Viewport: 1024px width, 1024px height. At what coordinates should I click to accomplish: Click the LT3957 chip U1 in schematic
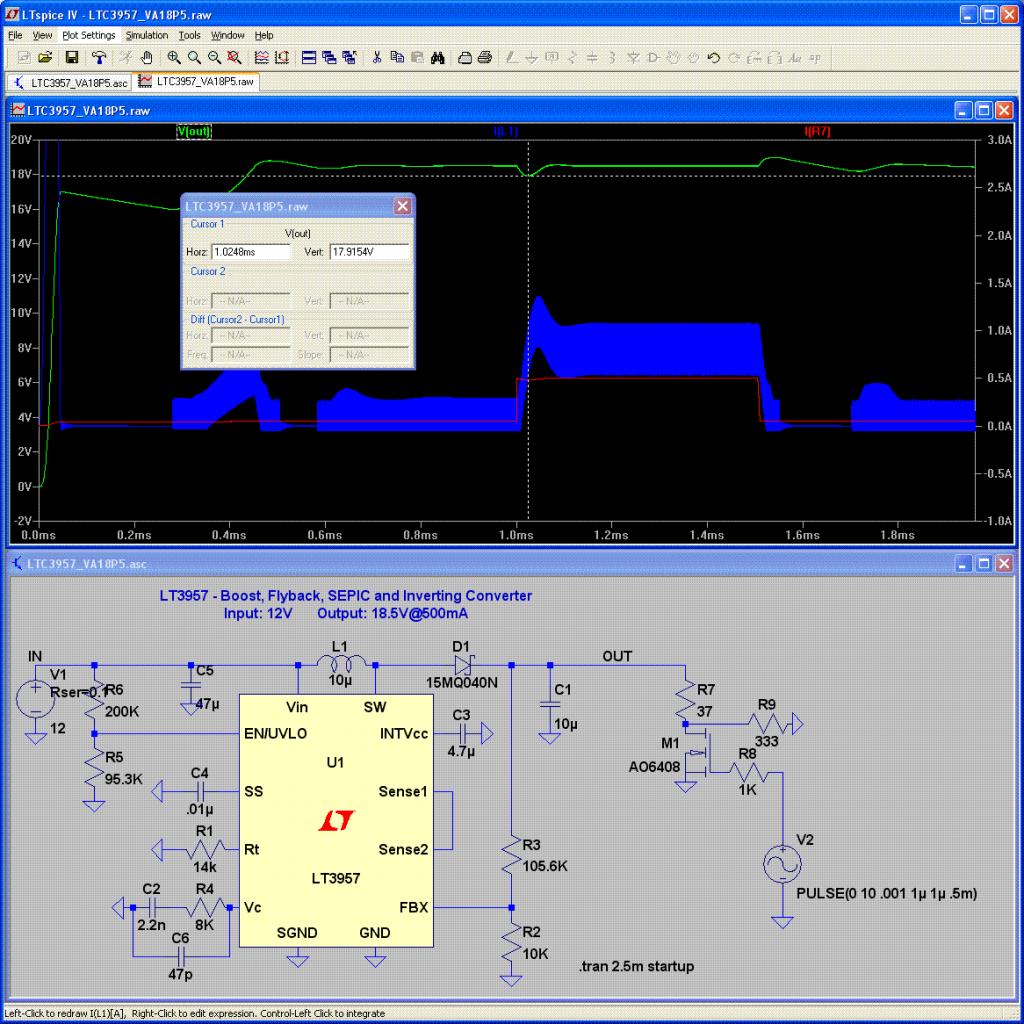(336, 820)
